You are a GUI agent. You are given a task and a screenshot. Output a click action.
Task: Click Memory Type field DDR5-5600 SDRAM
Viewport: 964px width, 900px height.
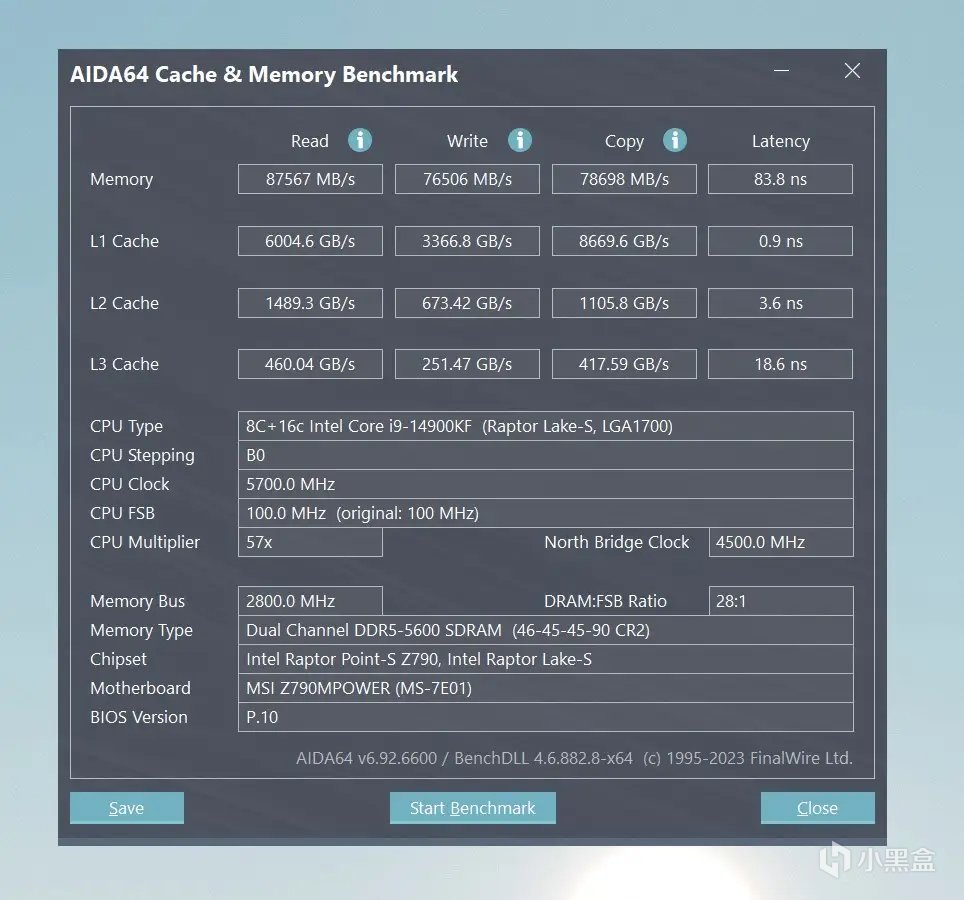coord(545,630)
